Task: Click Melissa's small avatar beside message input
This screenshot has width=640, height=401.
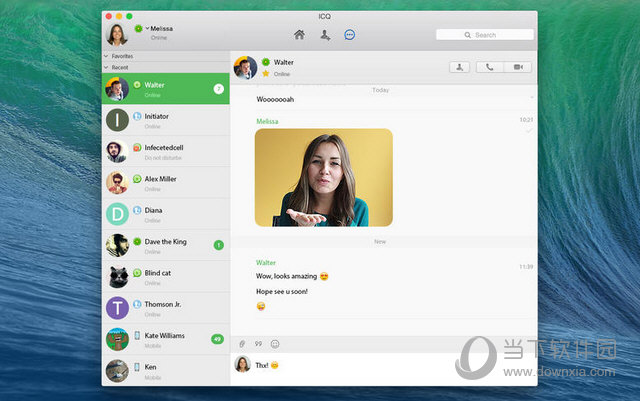Action: tap(242, 364)
